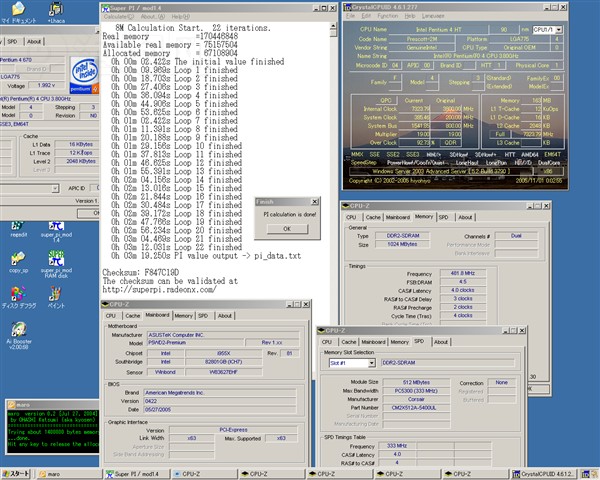
Task: Click the P5WD2-Premium model field
Action: tap(195, 343)
